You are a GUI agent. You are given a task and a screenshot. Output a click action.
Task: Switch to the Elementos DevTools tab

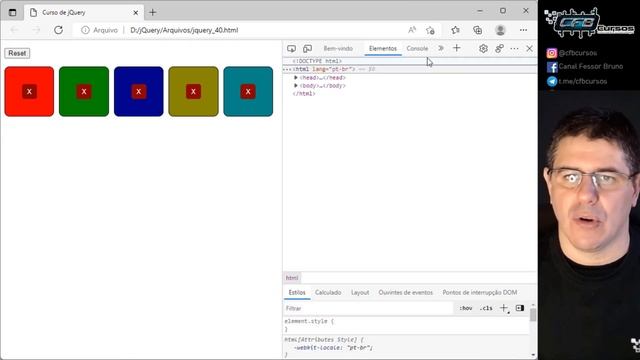point(383,49)
